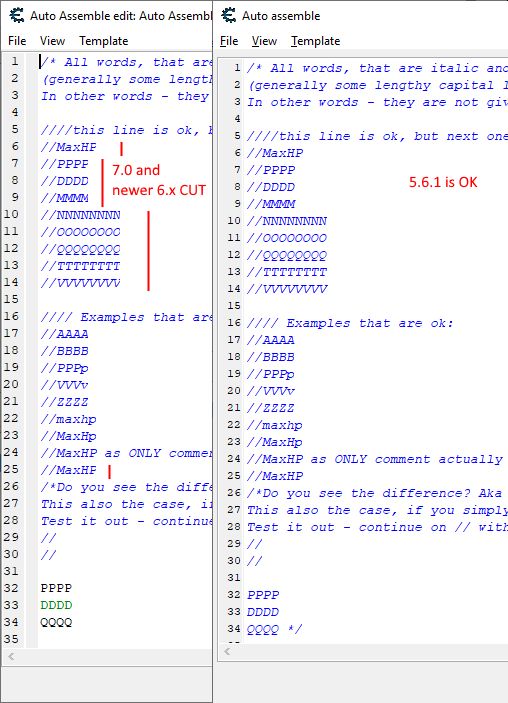Viewport: 508px width, 703px height.
Task: Click black PPPP on line 32, left editor
Action: 56,588
